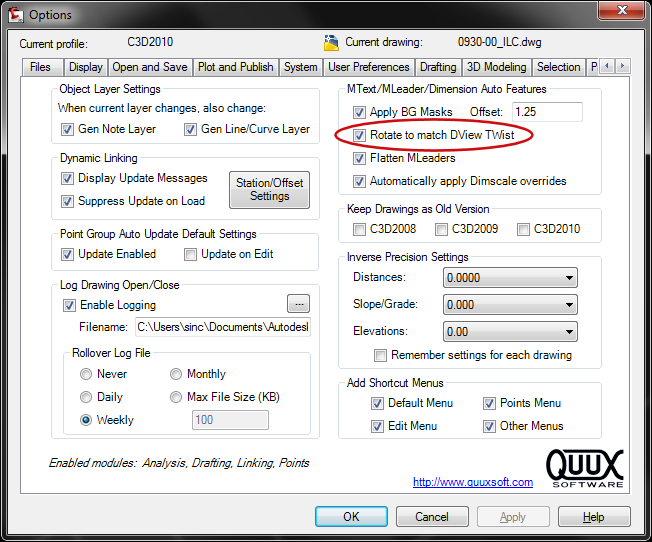
Task: Toggle Edit Menu shortcut checkbox
Action: pos(377,426)
